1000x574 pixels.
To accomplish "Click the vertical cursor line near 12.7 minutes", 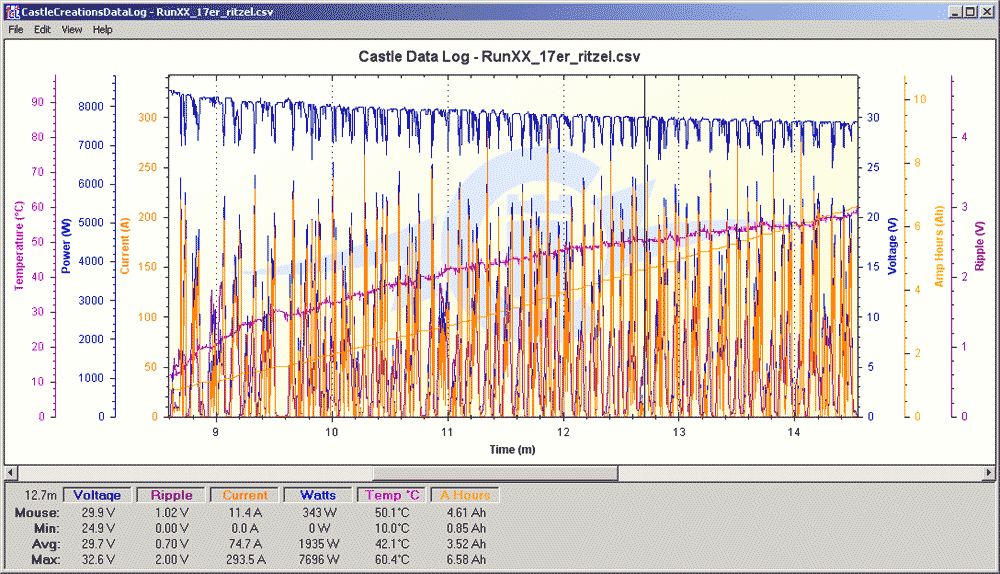I will click(x=644, y=246).
